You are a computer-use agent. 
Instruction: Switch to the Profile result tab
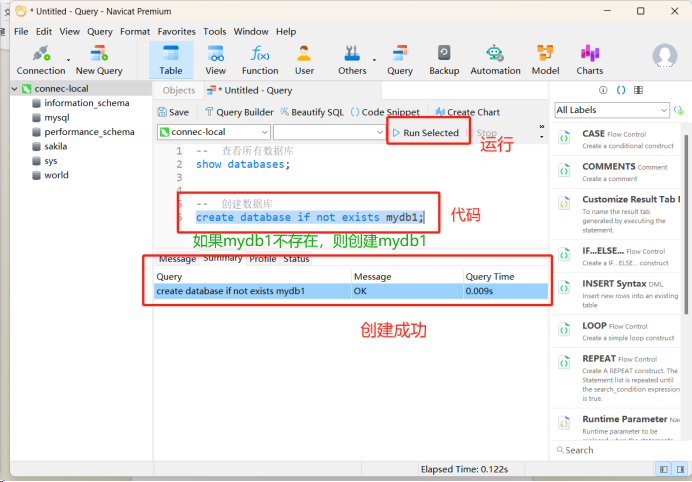[x=263, y=259]
